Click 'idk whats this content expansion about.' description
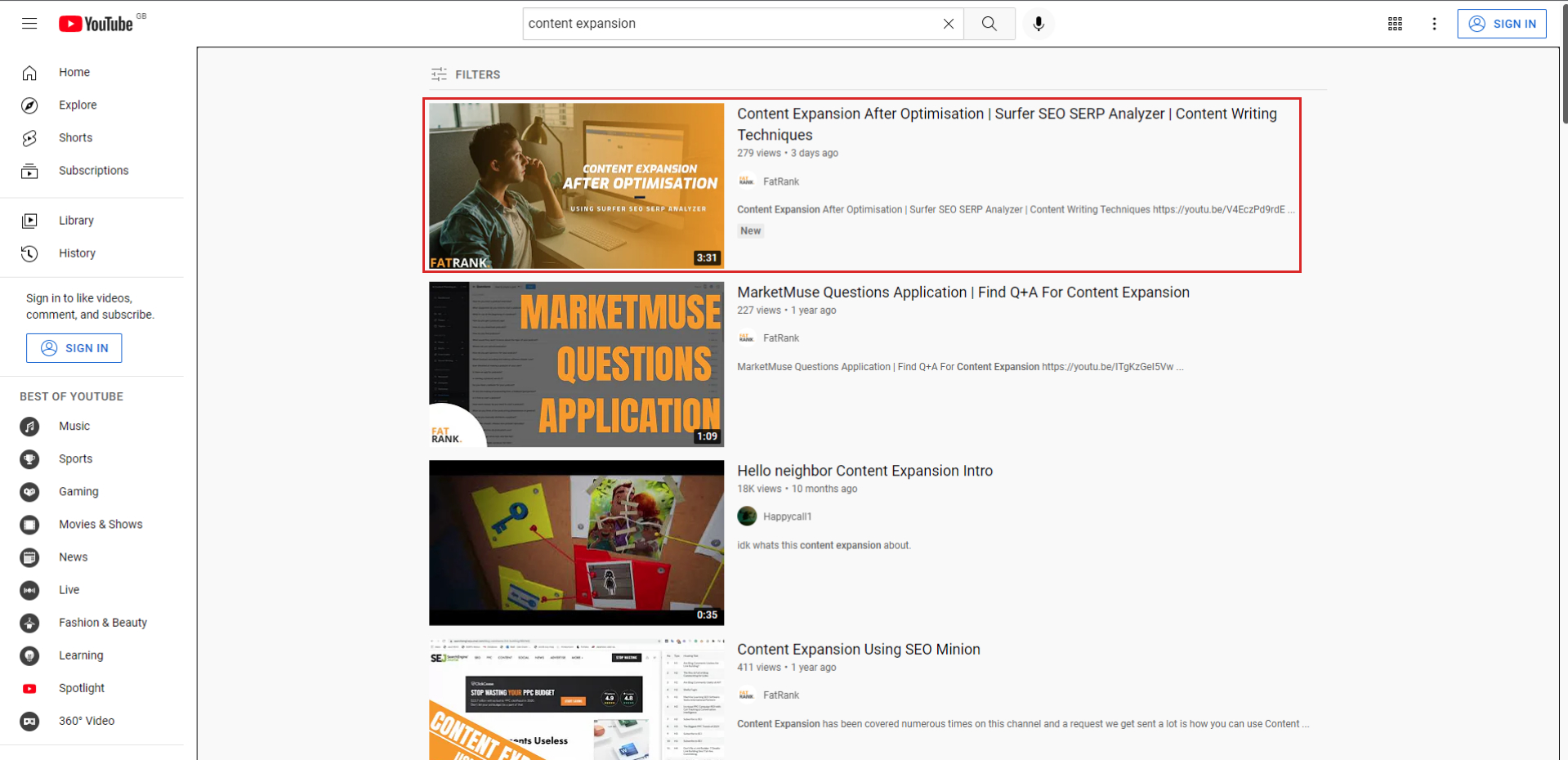Screen dimensions: 1568x760 coord(824,545)
